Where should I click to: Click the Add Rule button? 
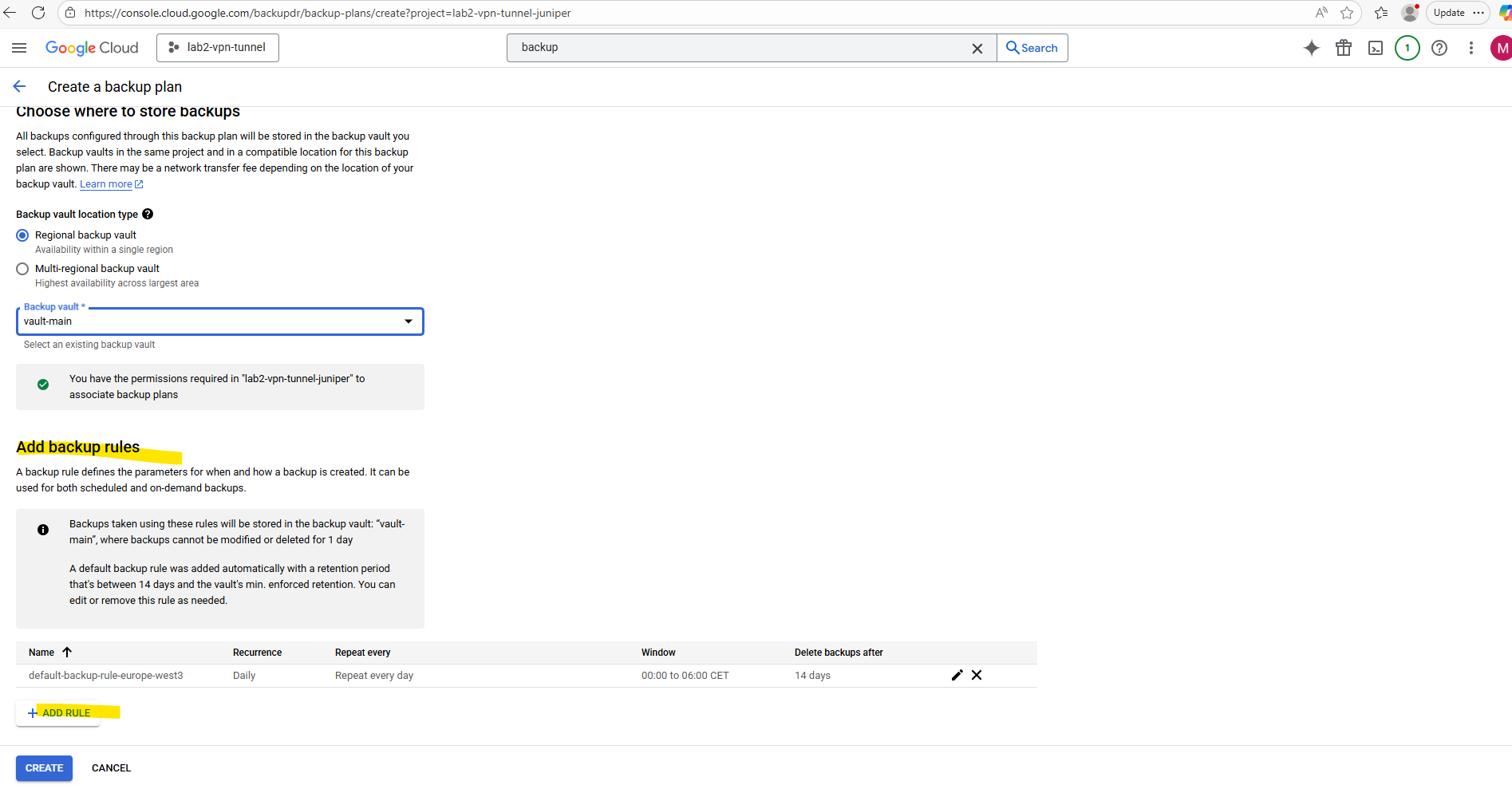(59, 712)
